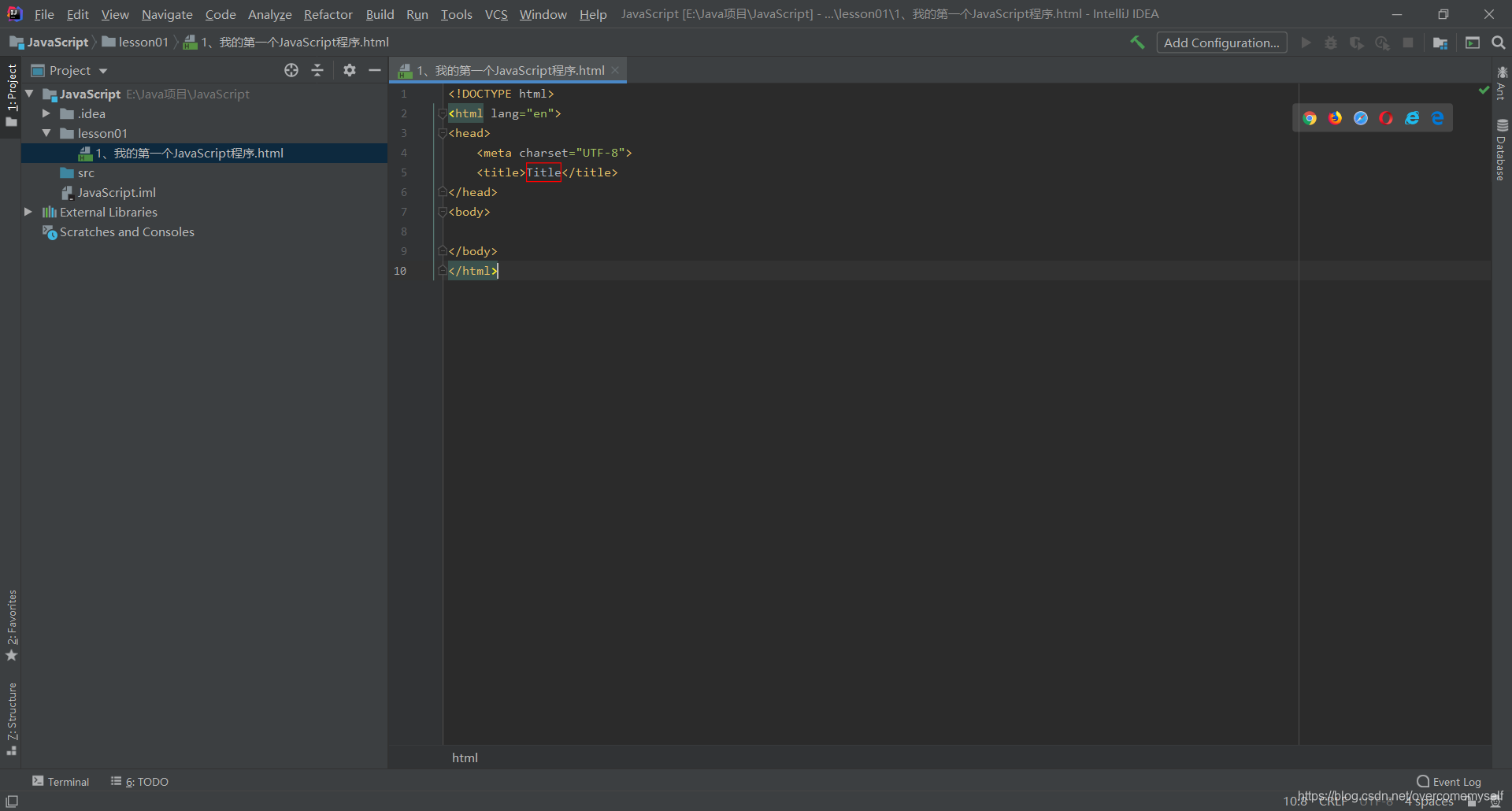Viewport: 1512px width, 811px height.
Task: Open the Database tool window
Action: tap(1502, 150)
